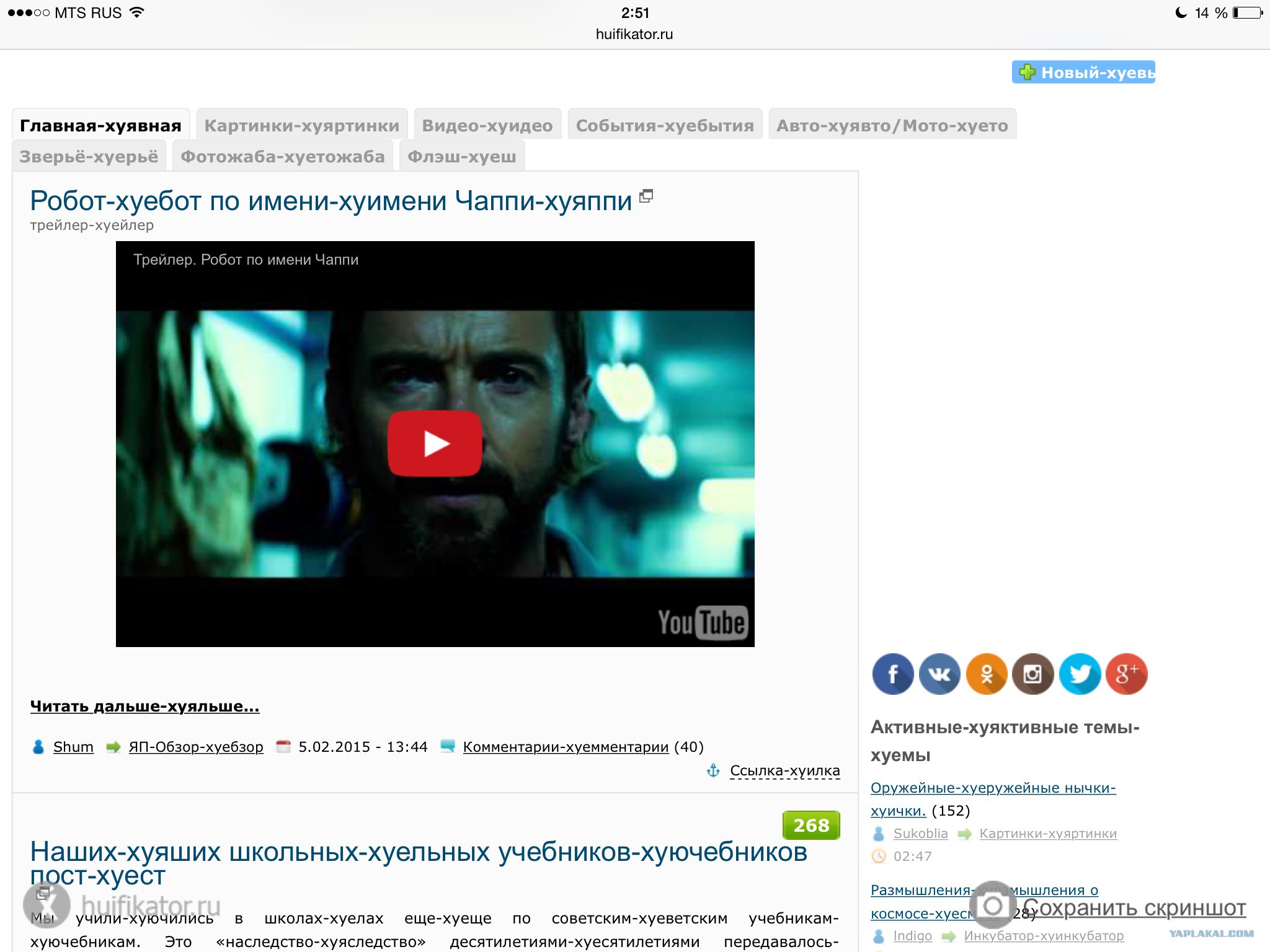The width and height of the screenshot is (1270, 952).
Task: Click the post date '5.02.2015 - 13:44'
Action: [363, 747]
